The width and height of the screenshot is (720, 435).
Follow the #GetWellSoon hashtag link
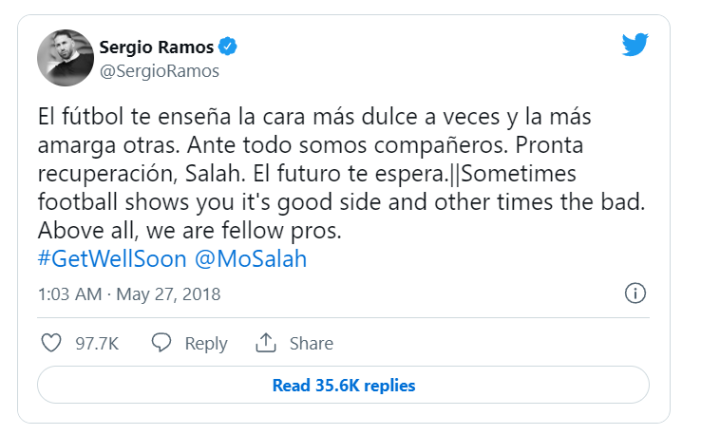tap(111, 259)
